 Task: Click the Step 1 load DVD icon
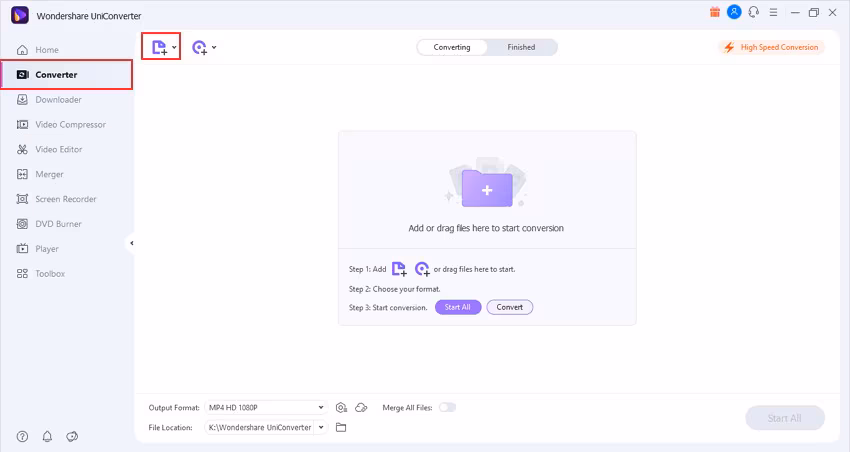(x=422, y=269)
